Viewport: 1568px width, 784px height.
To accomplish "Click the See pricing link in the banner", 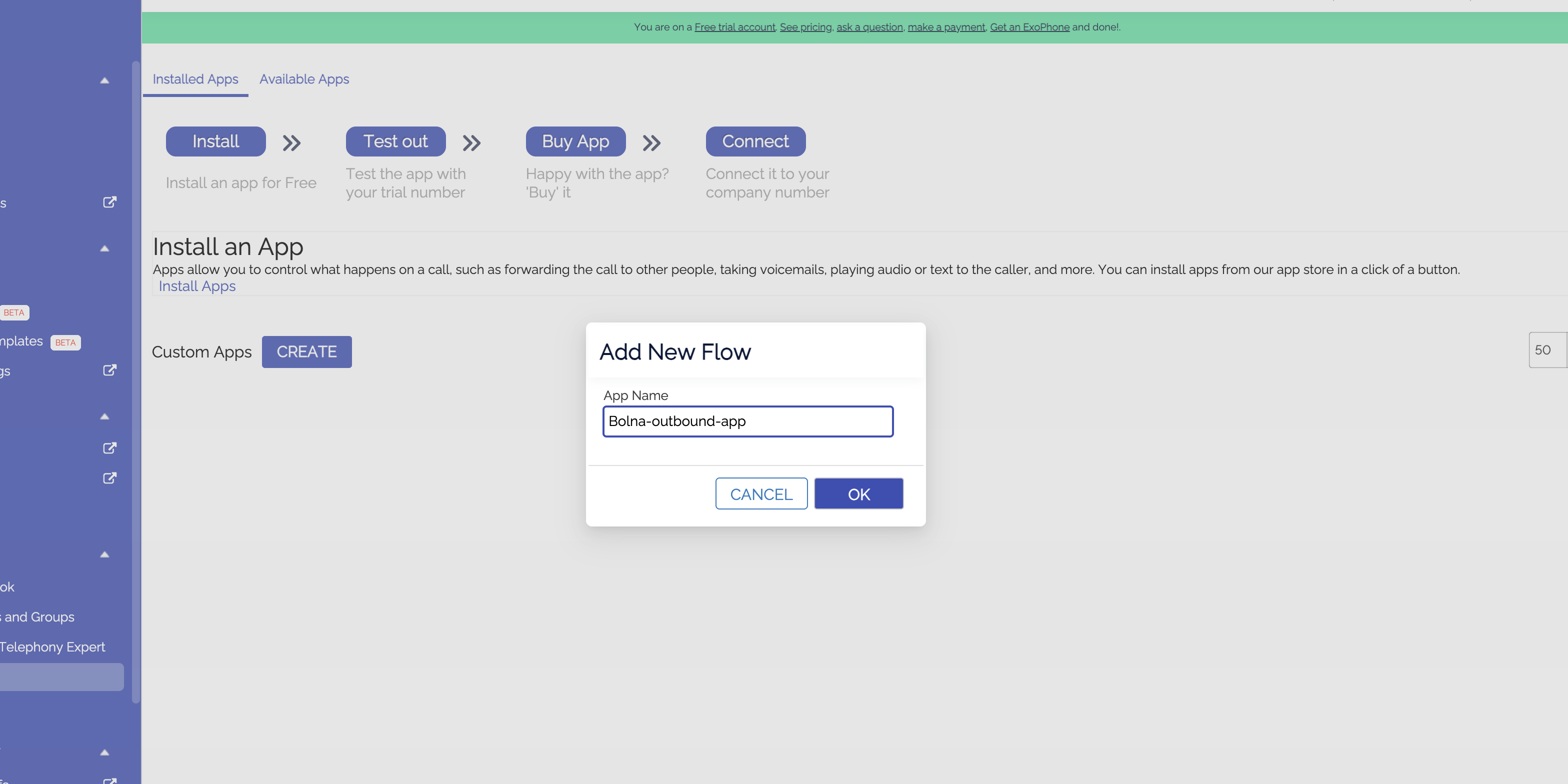I will [x=806, y=27].
